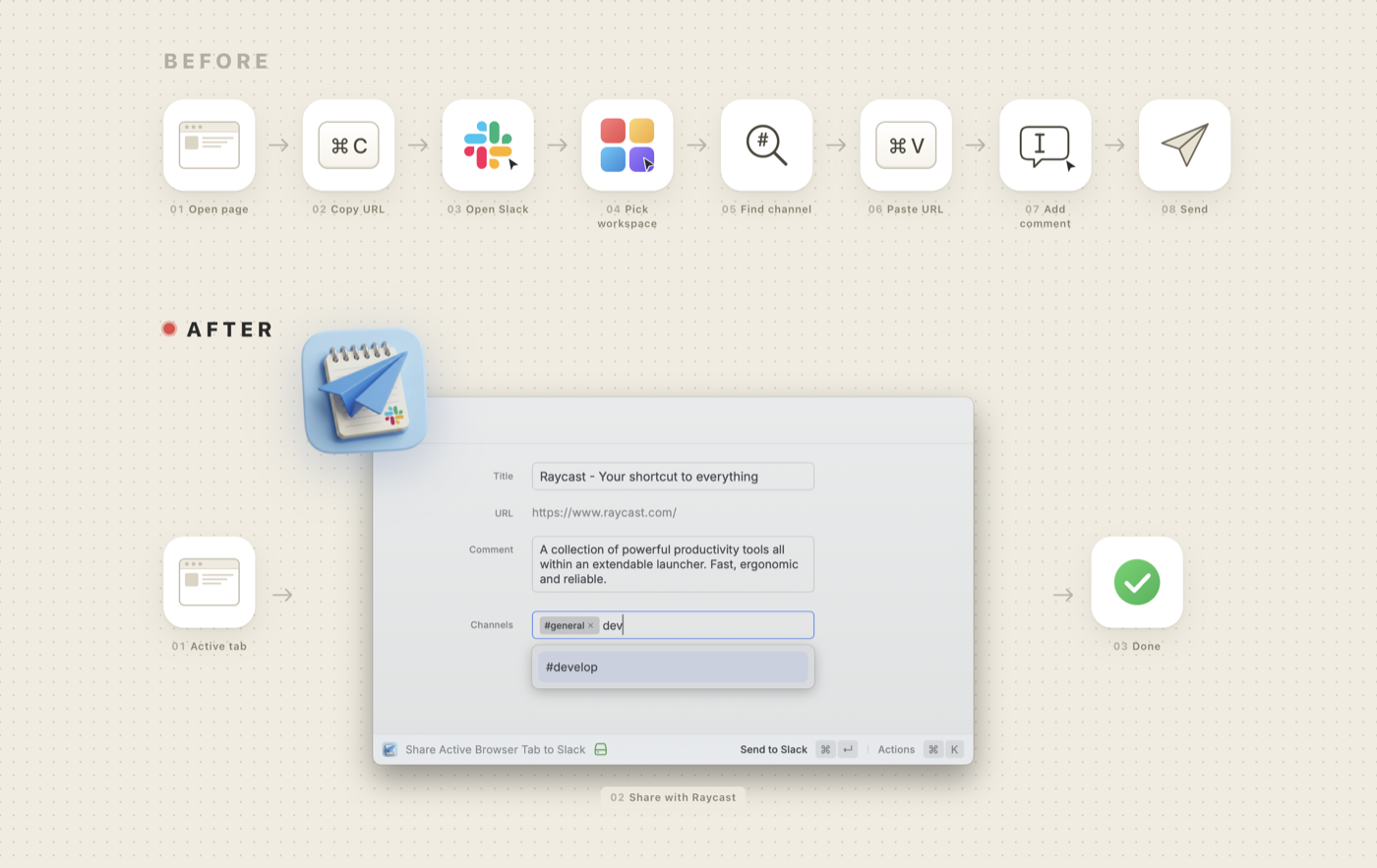Click the Channels field label
Screen dimensions: 1377x868
coord(492,624)
